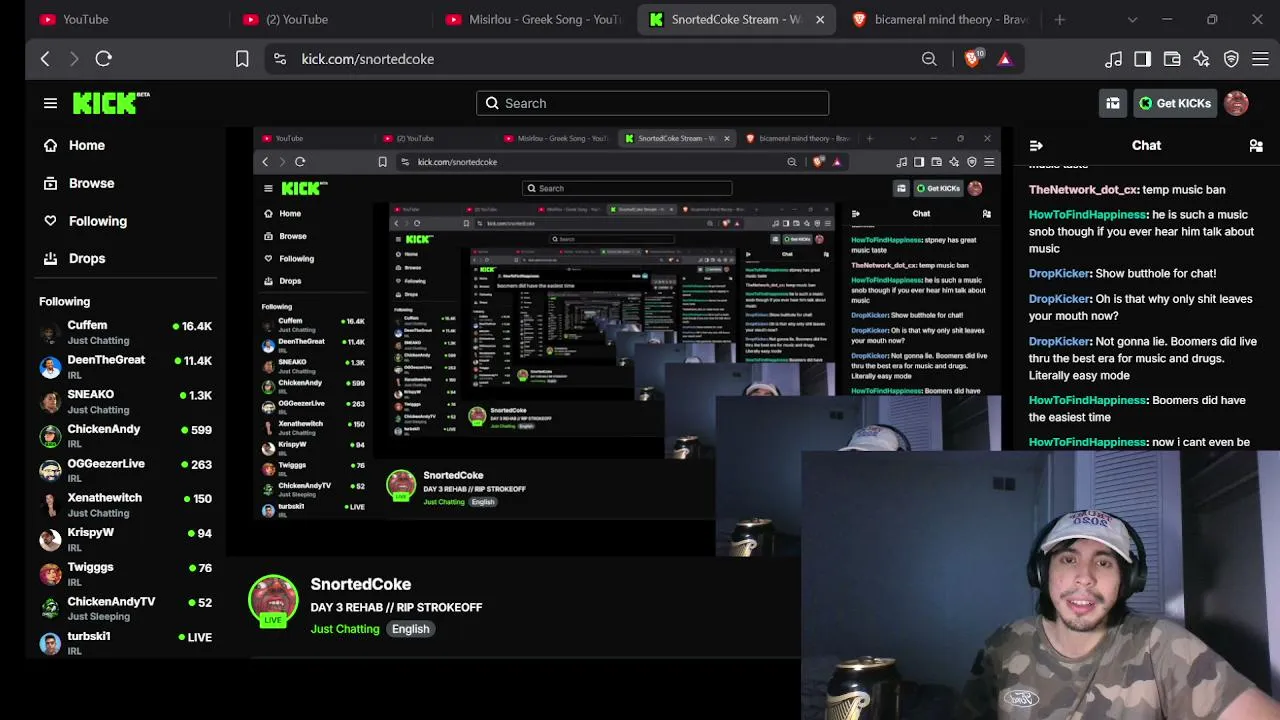This screenshot has height=720, width=1280.
Task: Switch to the (2) YouTube tab
Action: click(329, 19)
